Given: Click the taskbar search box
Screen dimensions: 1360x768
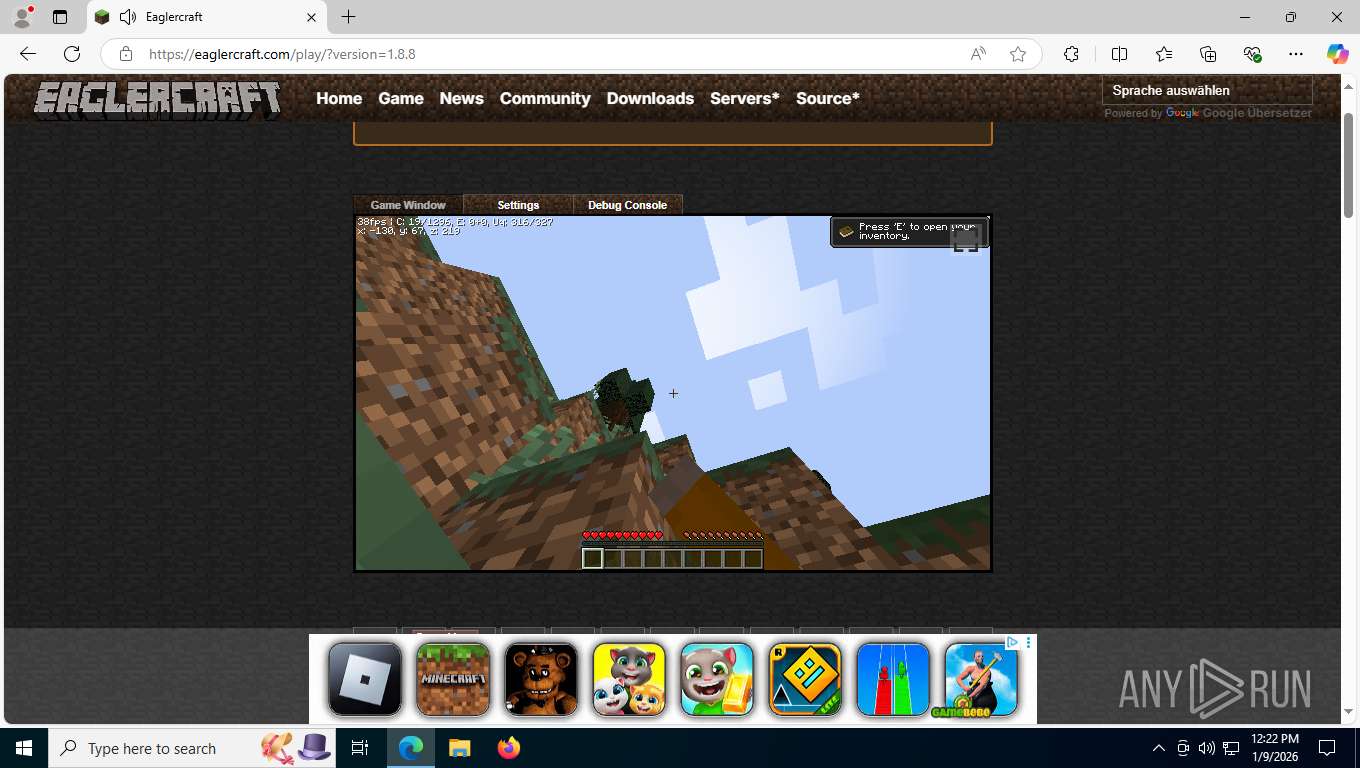Looking at the screenshot, I should tap(190, 748).
